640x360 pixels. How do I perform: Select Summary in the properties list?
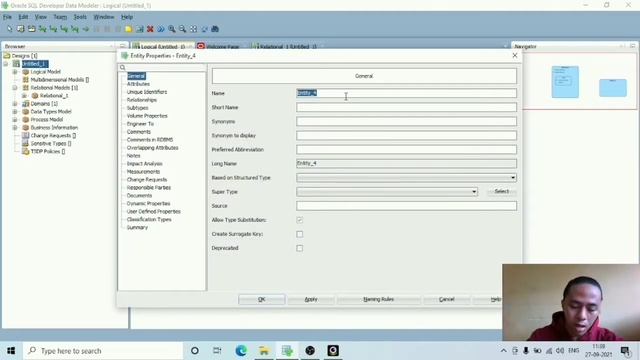click(137, 227)
